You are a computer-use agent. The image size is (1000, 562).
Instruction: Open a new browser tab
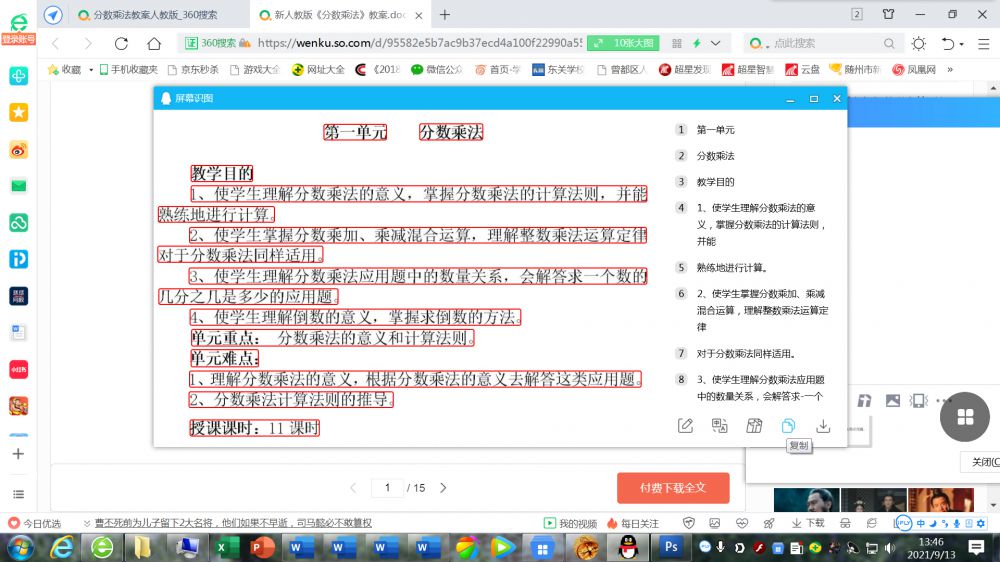tap(445, 15)
